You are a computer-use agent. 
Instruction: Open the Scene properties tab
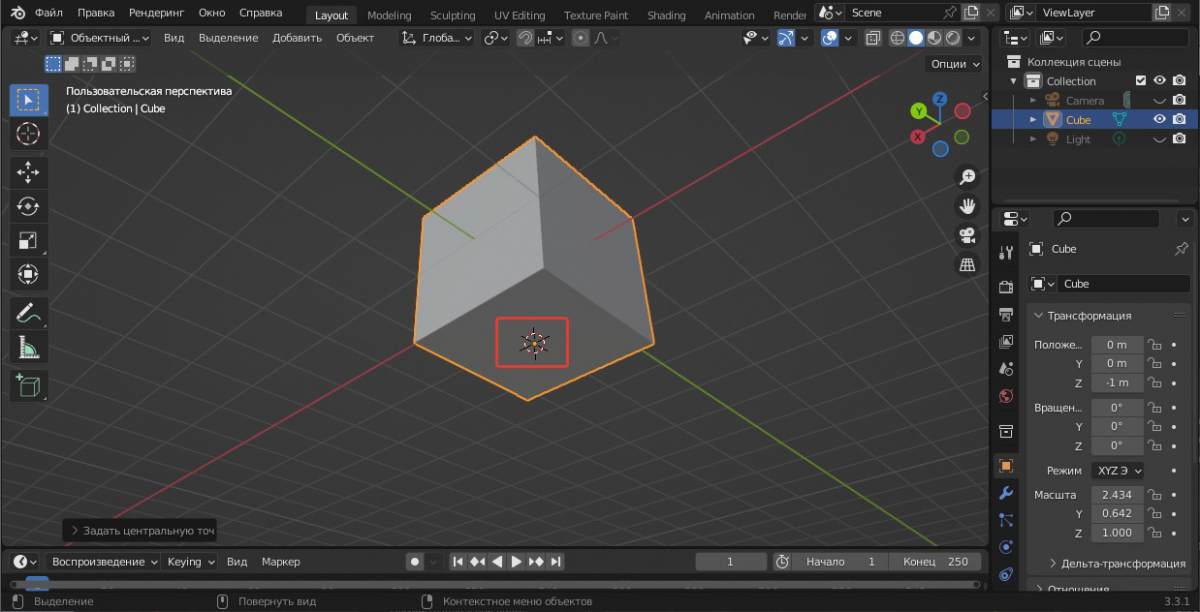(x=1006, y=369)
